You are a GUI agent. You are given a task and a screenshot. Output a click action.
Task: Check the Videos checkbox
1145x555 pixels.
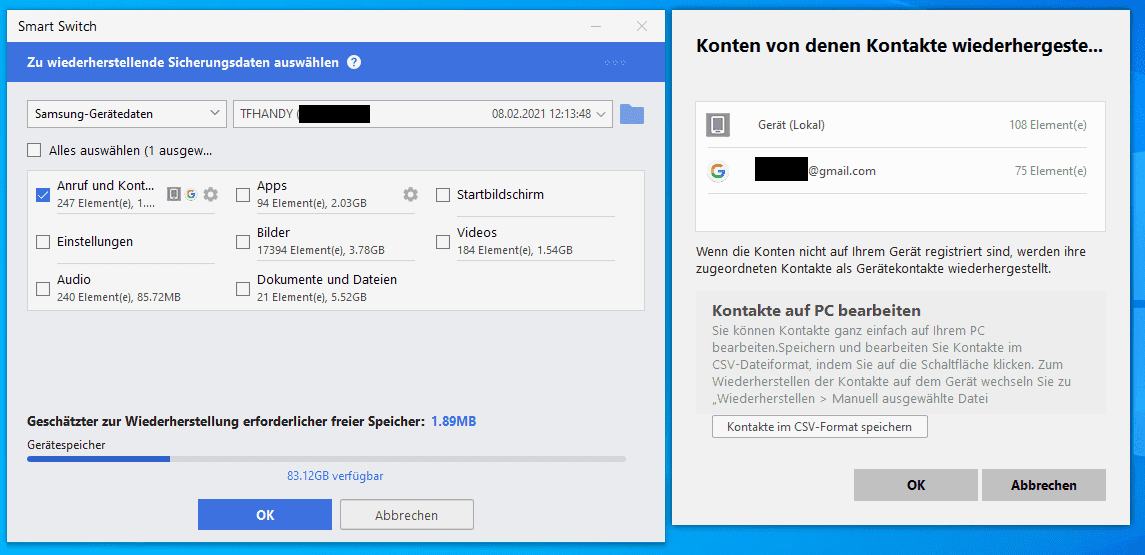[443, 242]
